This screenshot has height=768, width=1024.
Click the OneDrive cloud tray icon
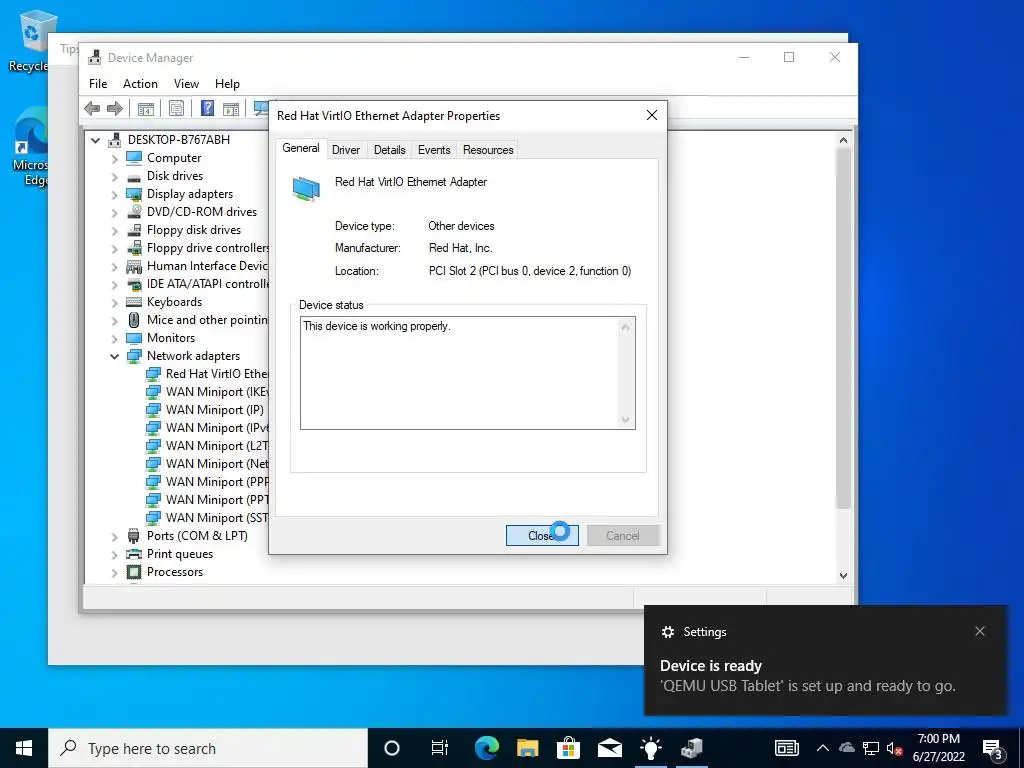846,748
